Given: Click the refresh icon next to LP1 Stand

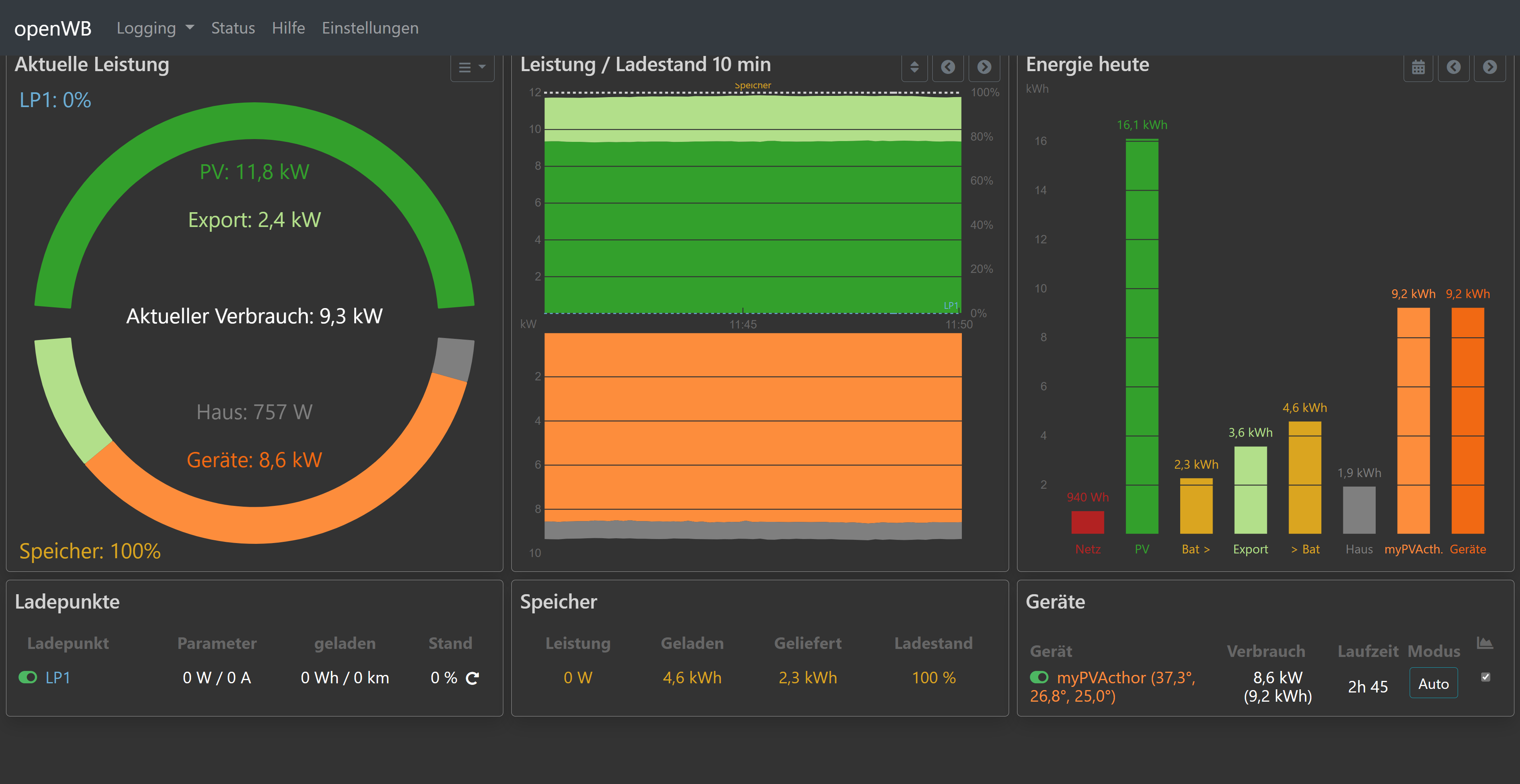Looking at the screenshot, I should [472, 679].
